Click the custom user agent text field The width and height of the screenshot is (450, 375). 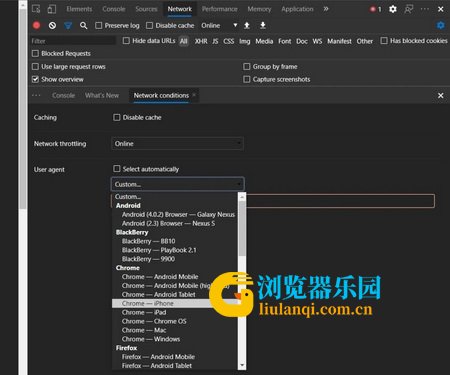(x=340, y=201)
